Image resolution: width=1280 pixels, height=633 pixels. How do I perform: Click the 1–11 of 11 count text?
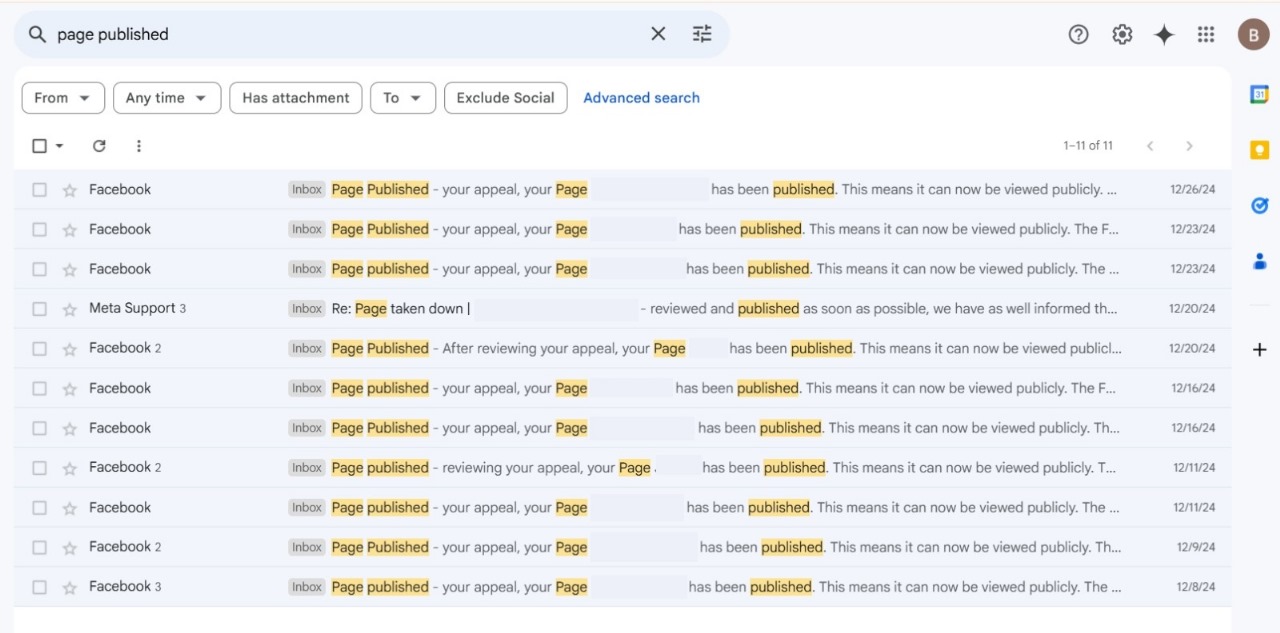[1088, 146]
